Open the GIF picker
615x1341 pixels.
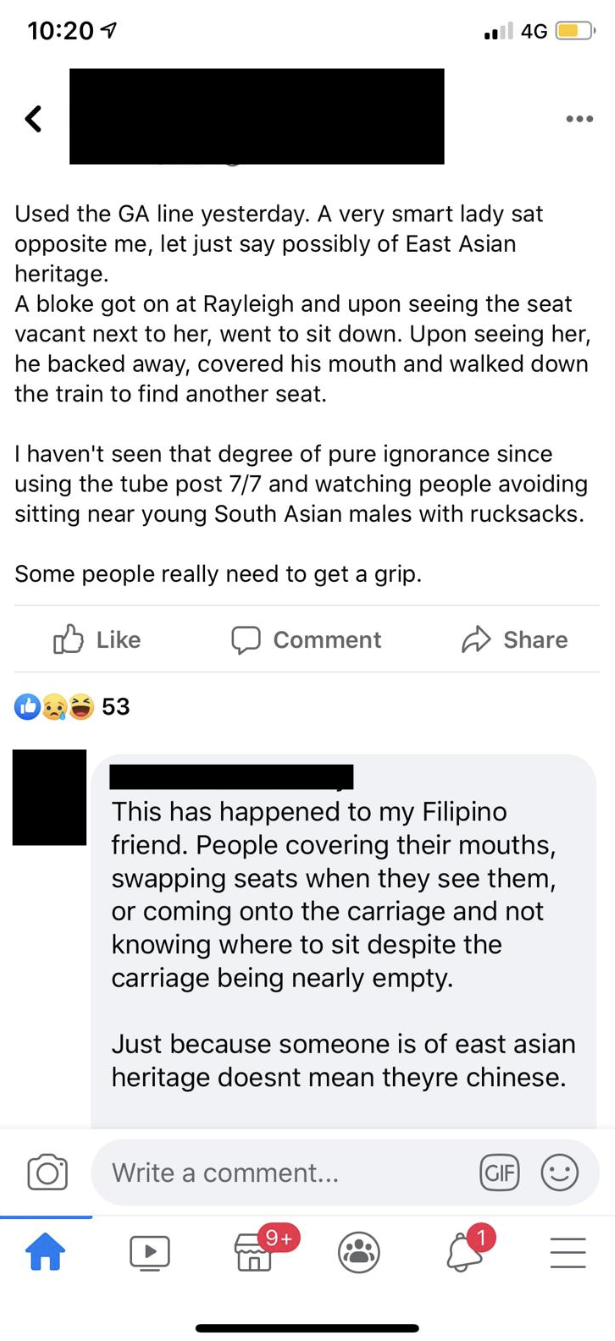(499, 1172)
